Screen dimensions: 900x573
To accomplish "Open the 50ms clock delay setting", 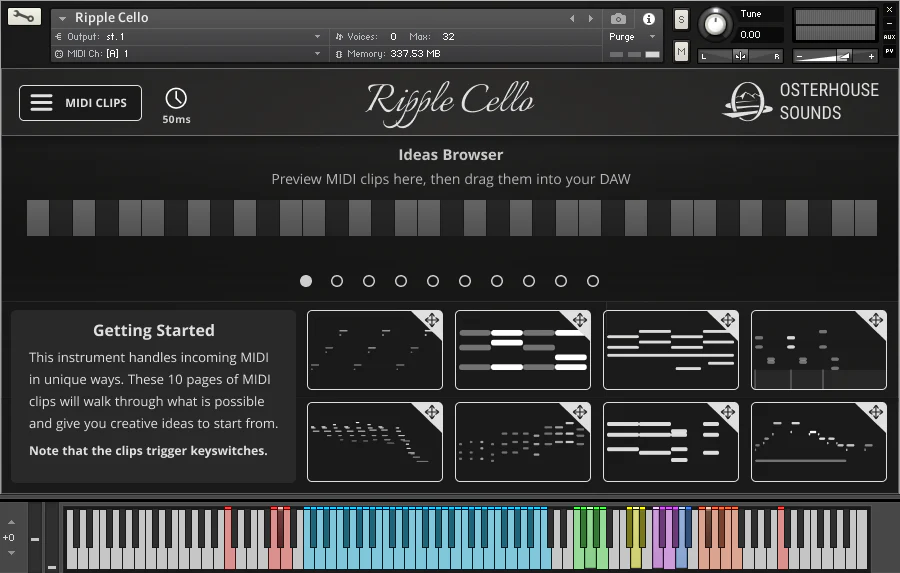I will [176, 105].
